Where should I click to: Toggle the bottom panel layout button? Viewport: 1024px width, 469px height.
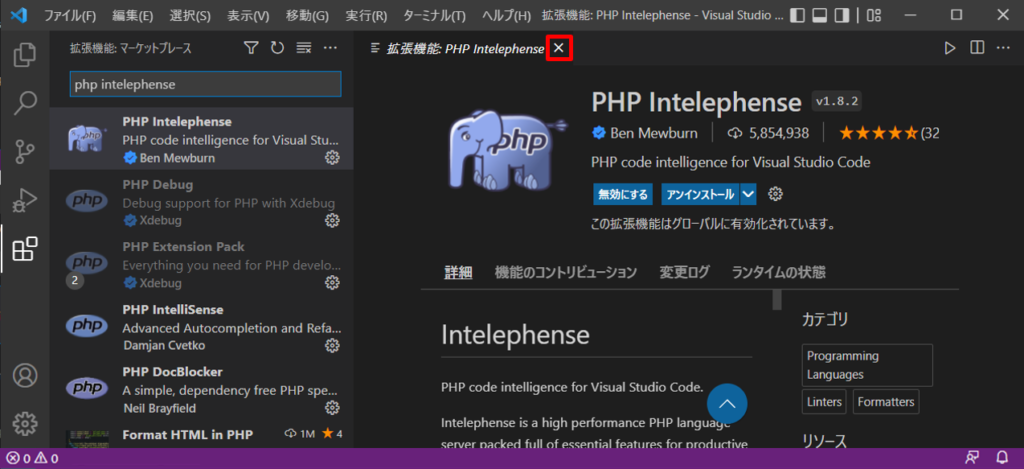click(820, 15)
